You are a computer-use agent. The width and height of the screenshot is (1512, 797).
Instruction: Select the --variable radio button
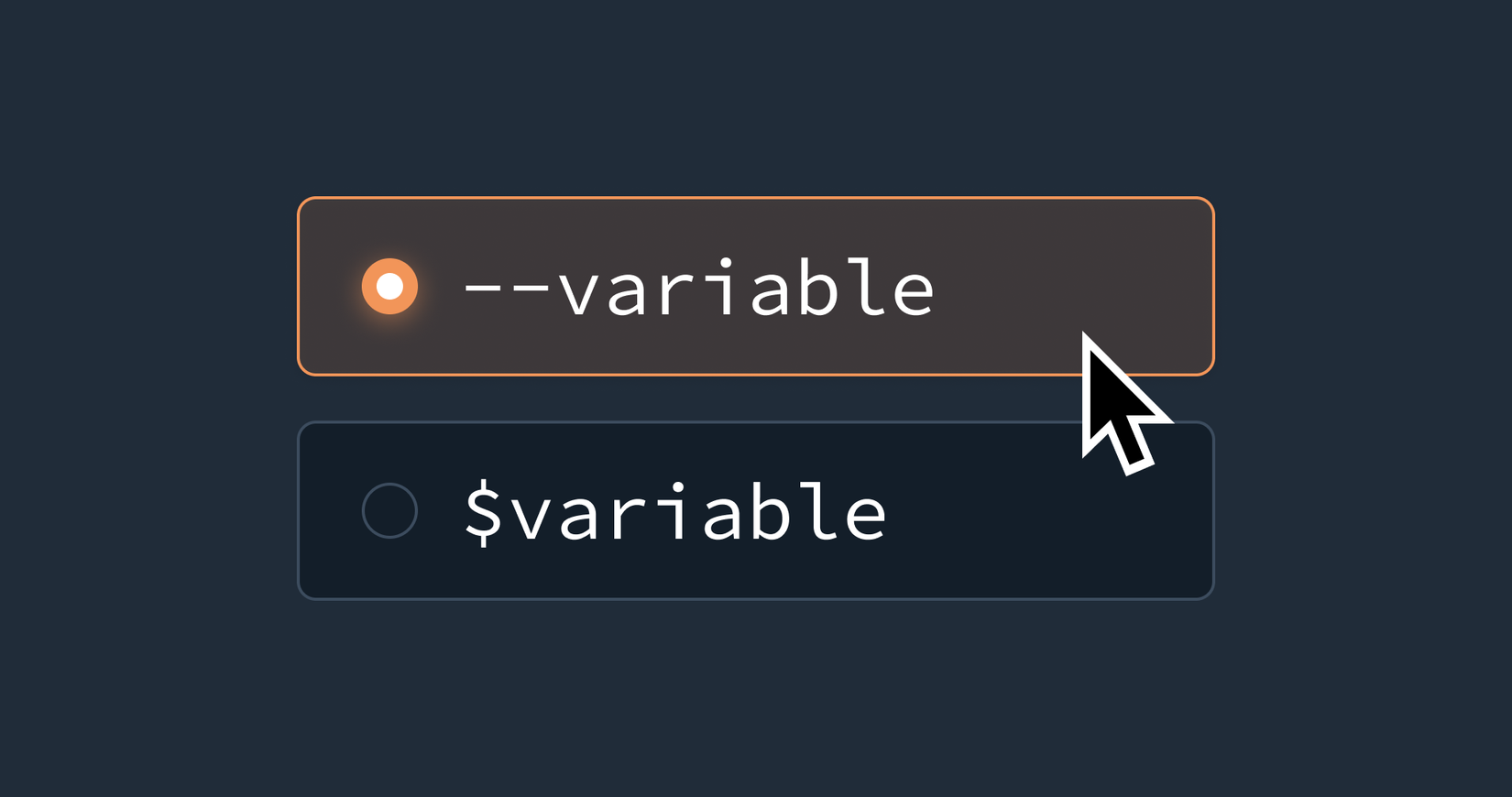click(x=389, y=287)
